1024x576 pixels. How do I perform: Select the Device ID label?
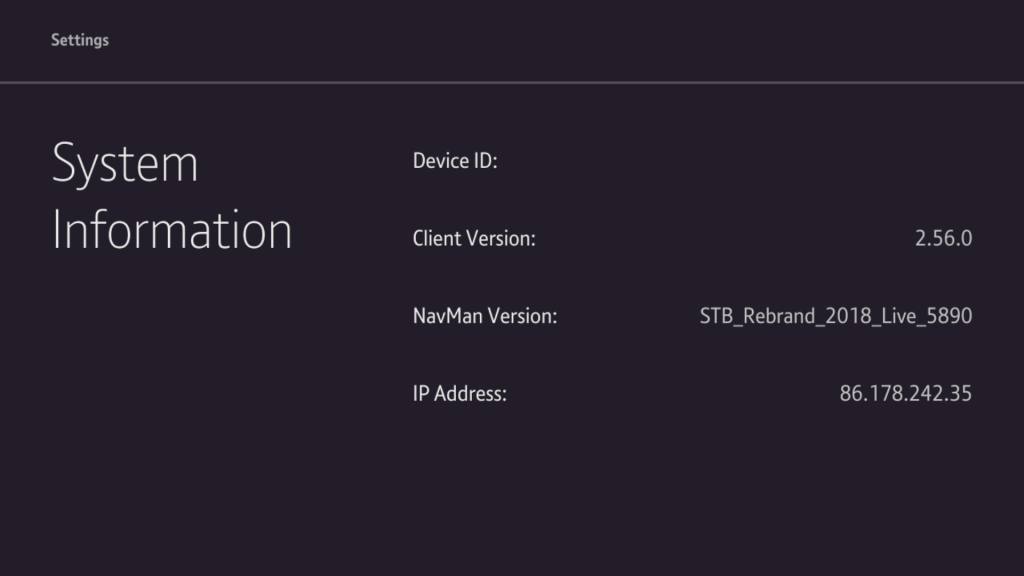455,161
